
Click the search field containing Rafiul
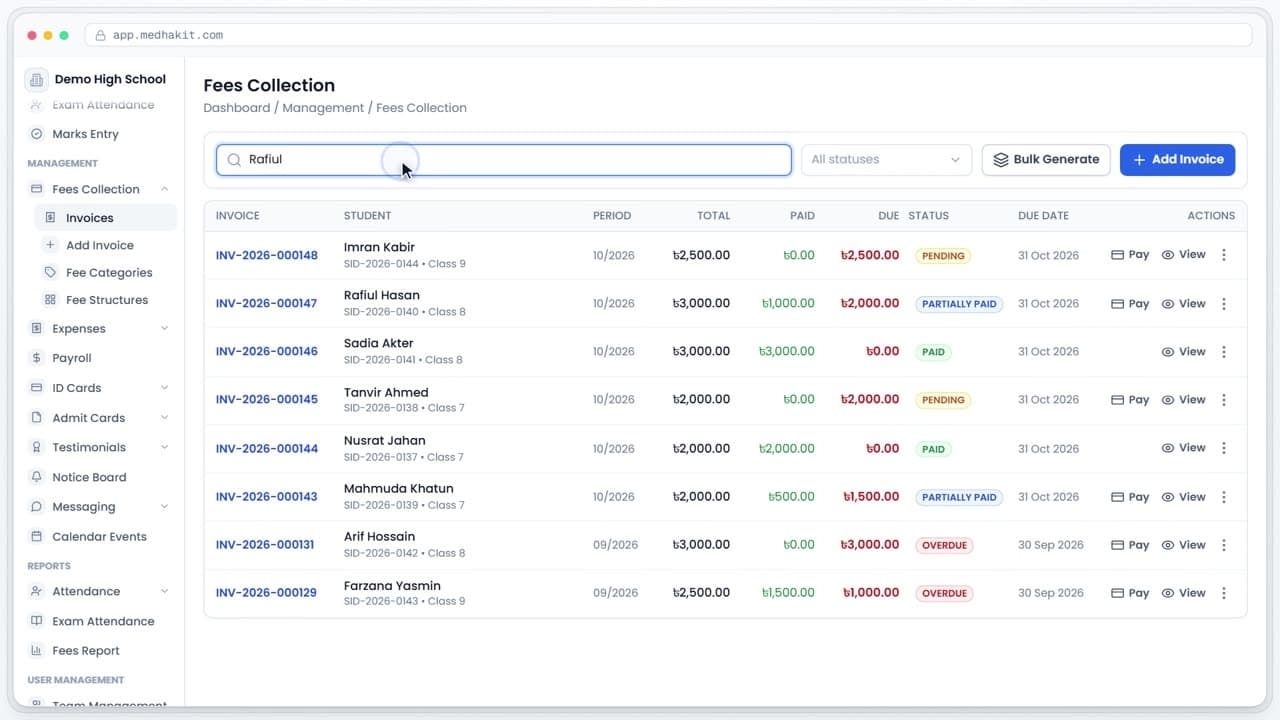pyautogui.click(x=504, y=160)
